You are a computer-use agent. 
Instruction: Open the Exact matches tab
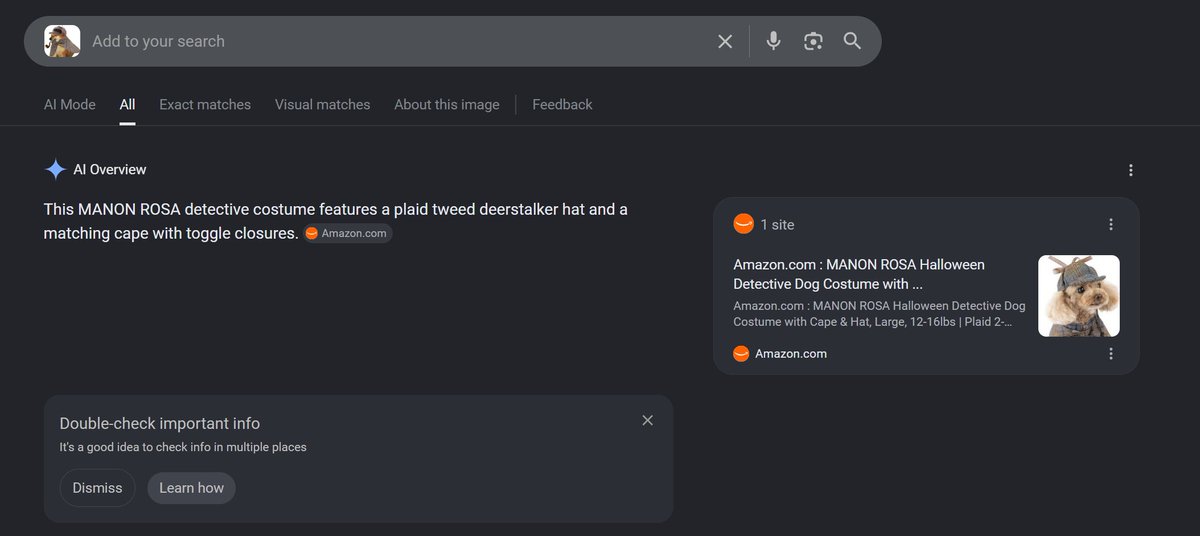[x=205, y=104]
